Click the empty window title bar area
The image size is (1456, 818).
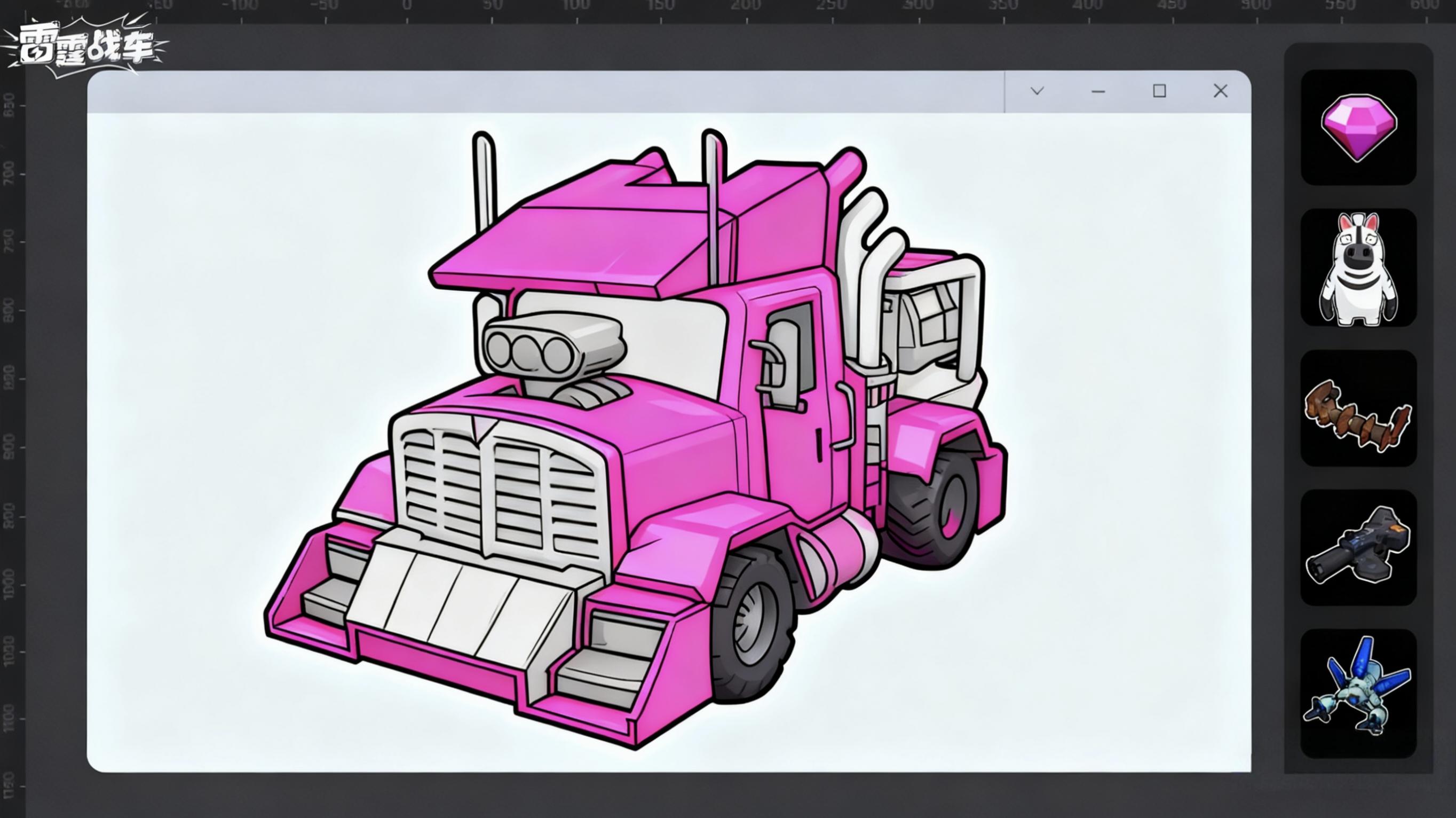(543, 91)
